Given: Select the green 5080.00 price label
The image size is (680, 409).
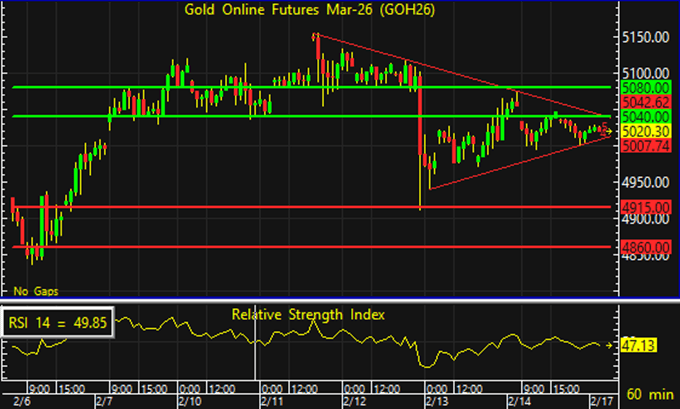Looking at the screenshot, I should point(642,87).
